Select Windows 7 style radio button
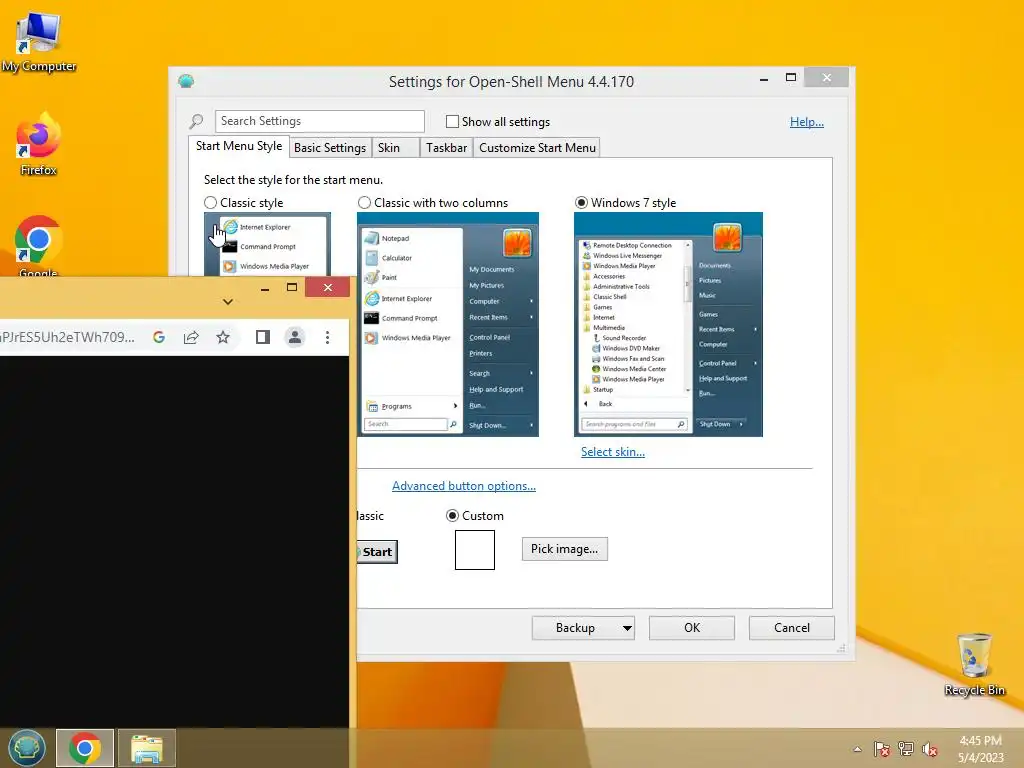1024x768 pixels. (x=581, y=202)
